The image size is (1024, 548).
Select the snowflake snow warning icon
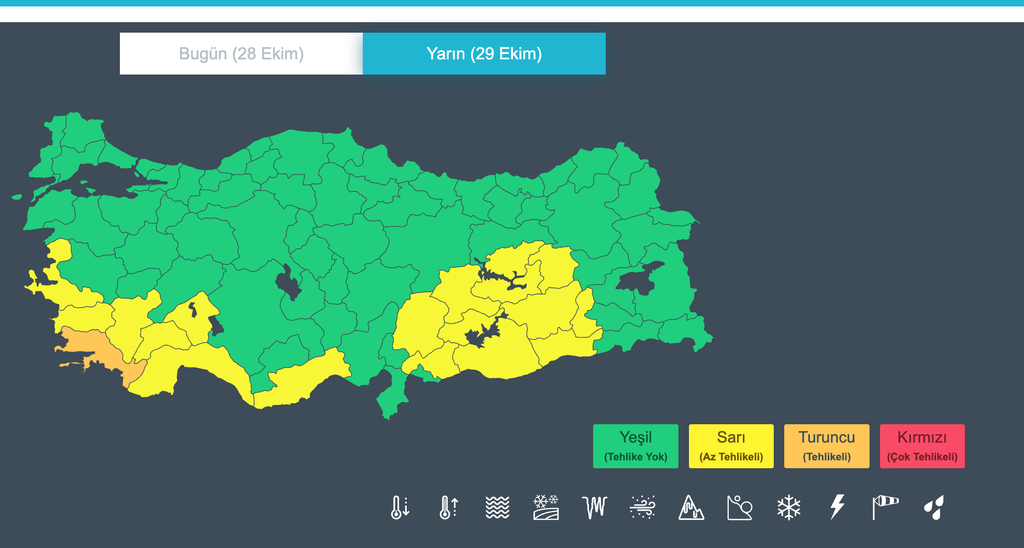tap(788, 508)
